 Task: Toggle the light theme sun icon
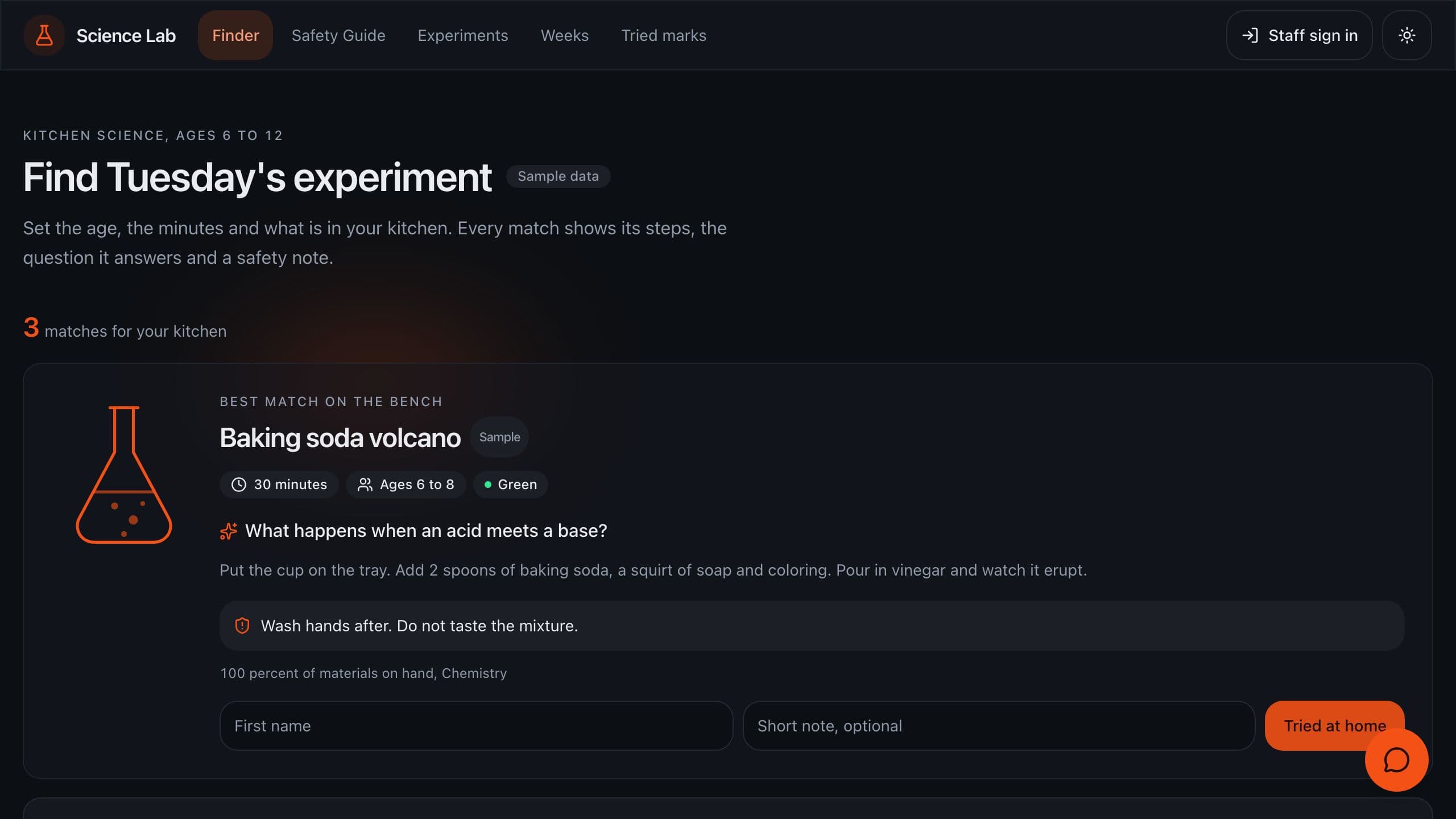click(x=1407, y=35)
